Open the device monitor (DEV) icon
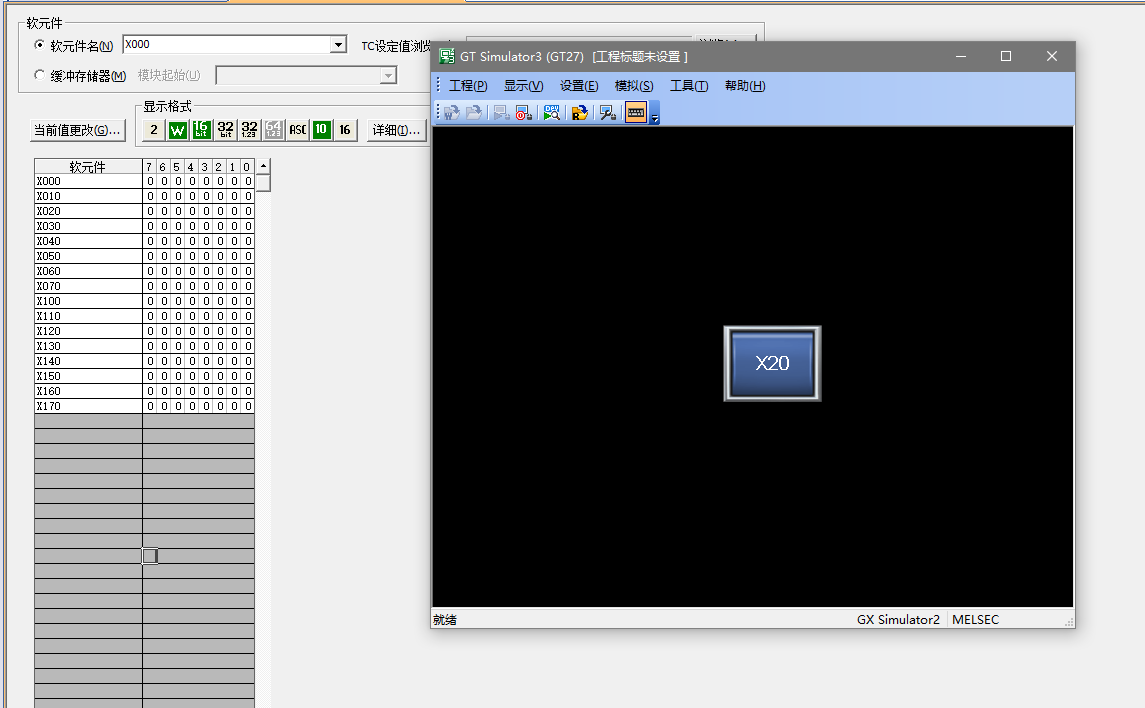 551,113
